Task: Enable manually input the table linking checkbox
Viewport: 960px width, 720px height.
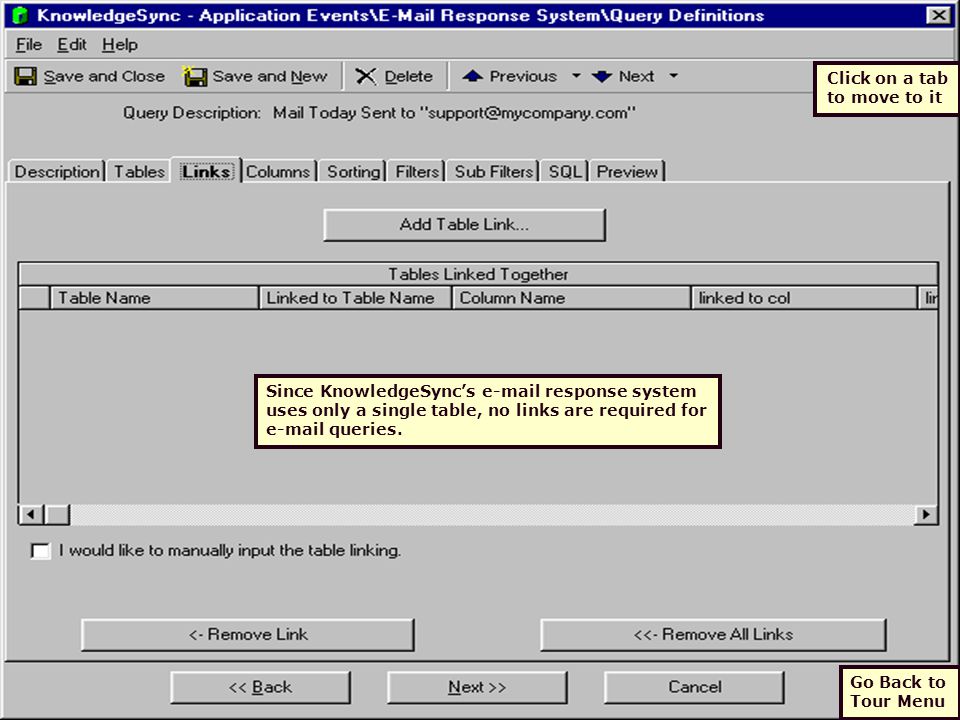Action: tap(40, 551)
